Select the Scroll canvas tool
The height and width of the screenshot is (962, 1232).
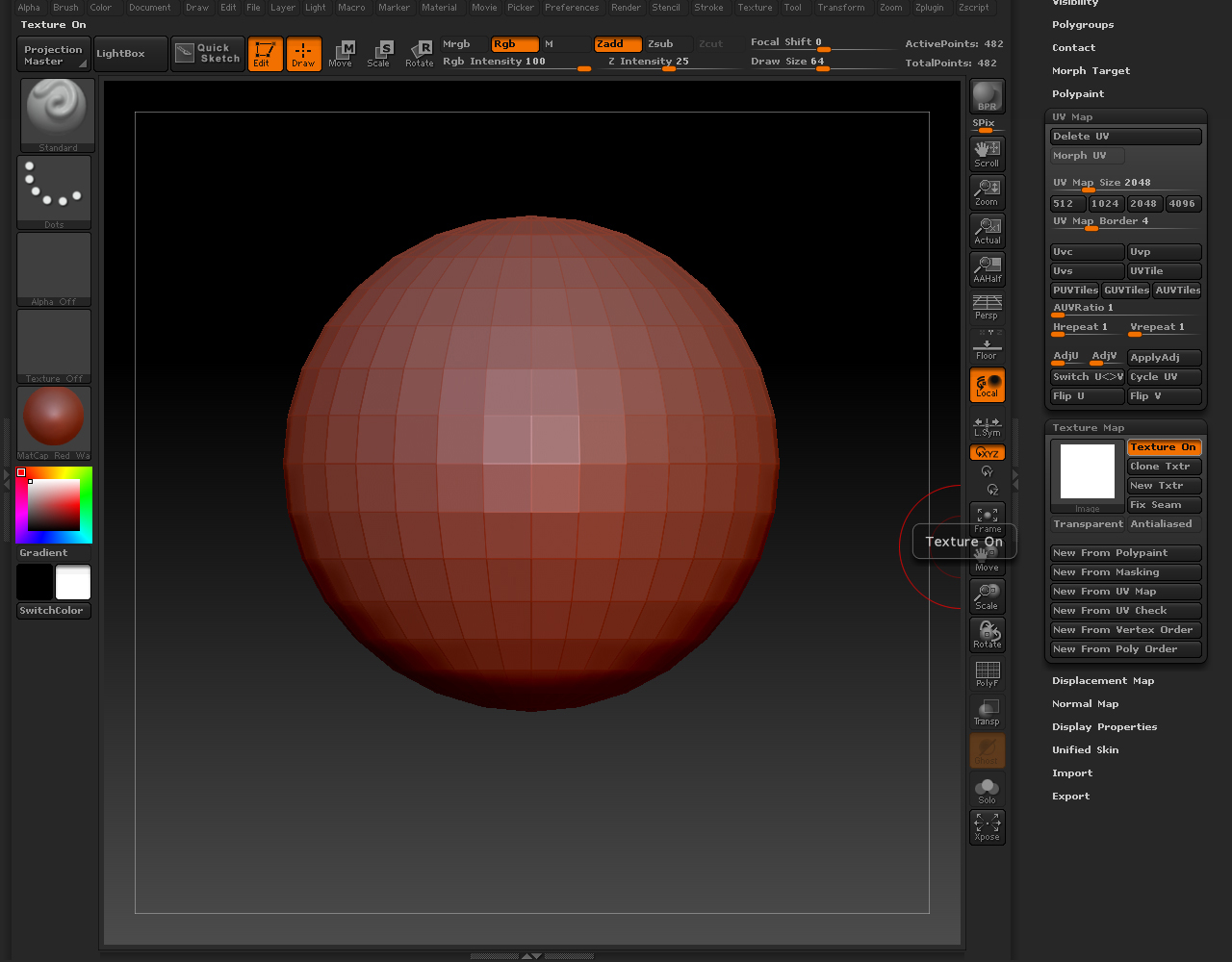(x=987, y=153)
